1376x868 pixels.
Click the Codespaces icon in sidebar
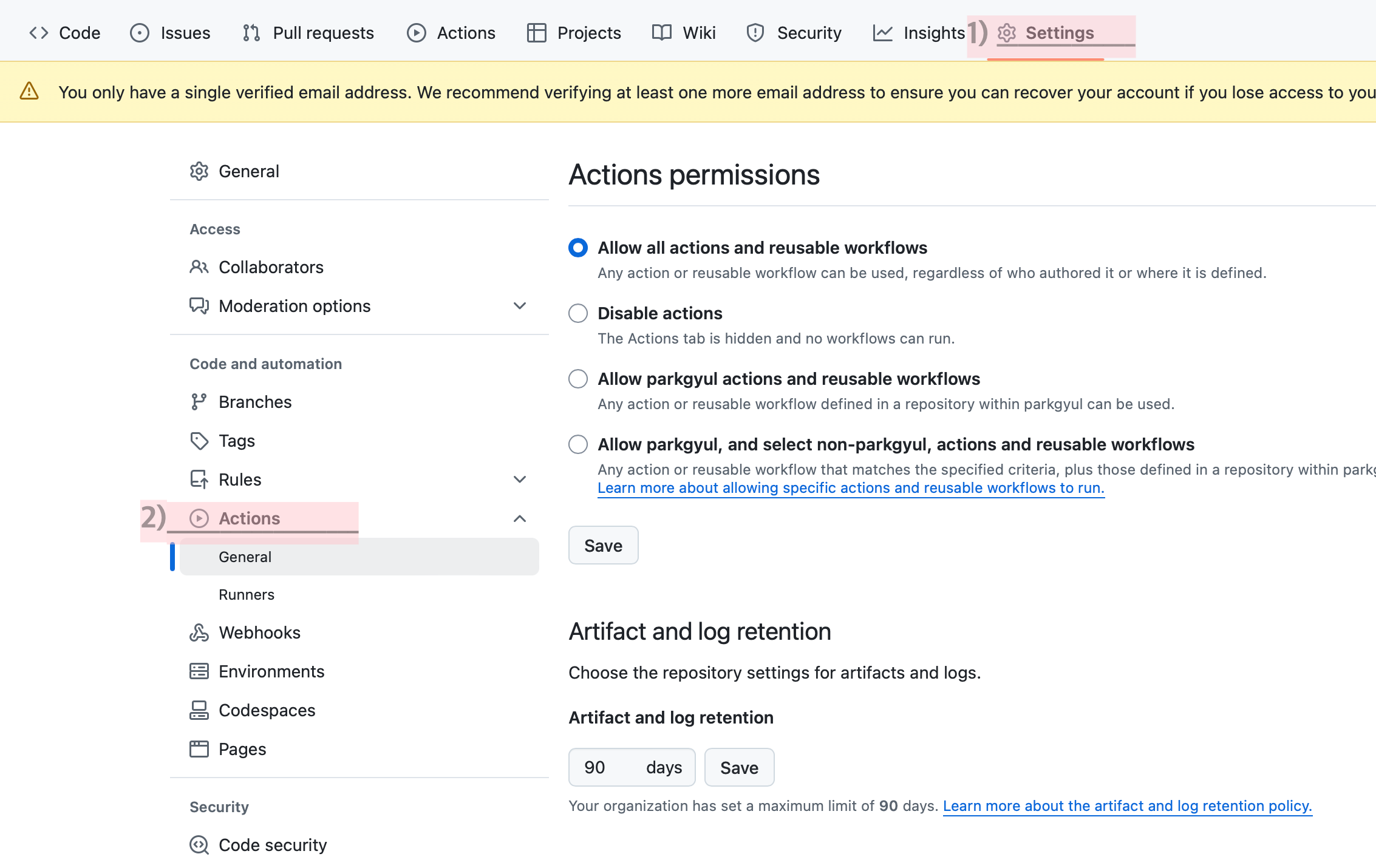199,710
